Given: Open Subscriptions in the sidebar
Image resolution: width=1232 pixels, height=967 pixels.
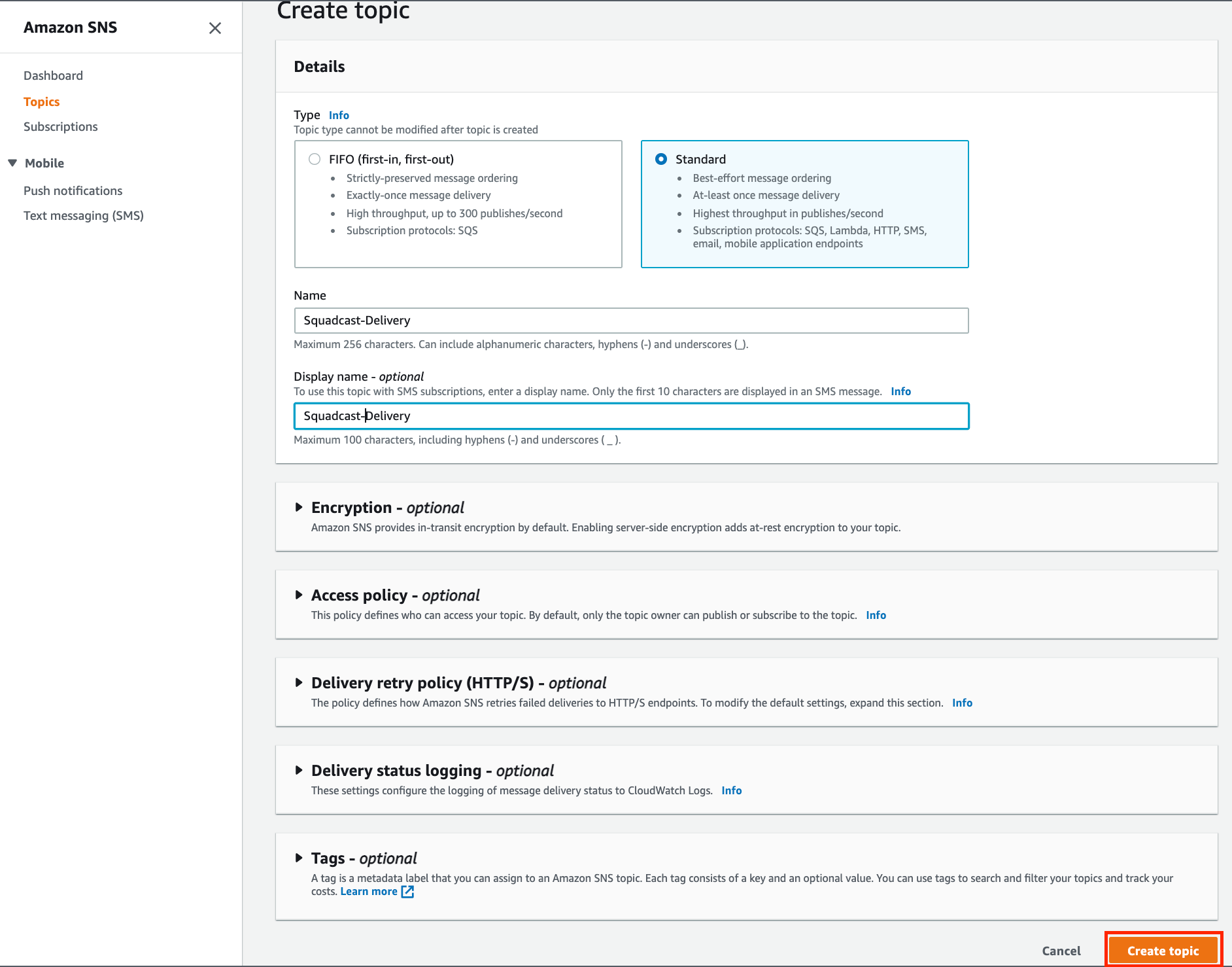Looking at the screenshot, I should tap(60, 126).
